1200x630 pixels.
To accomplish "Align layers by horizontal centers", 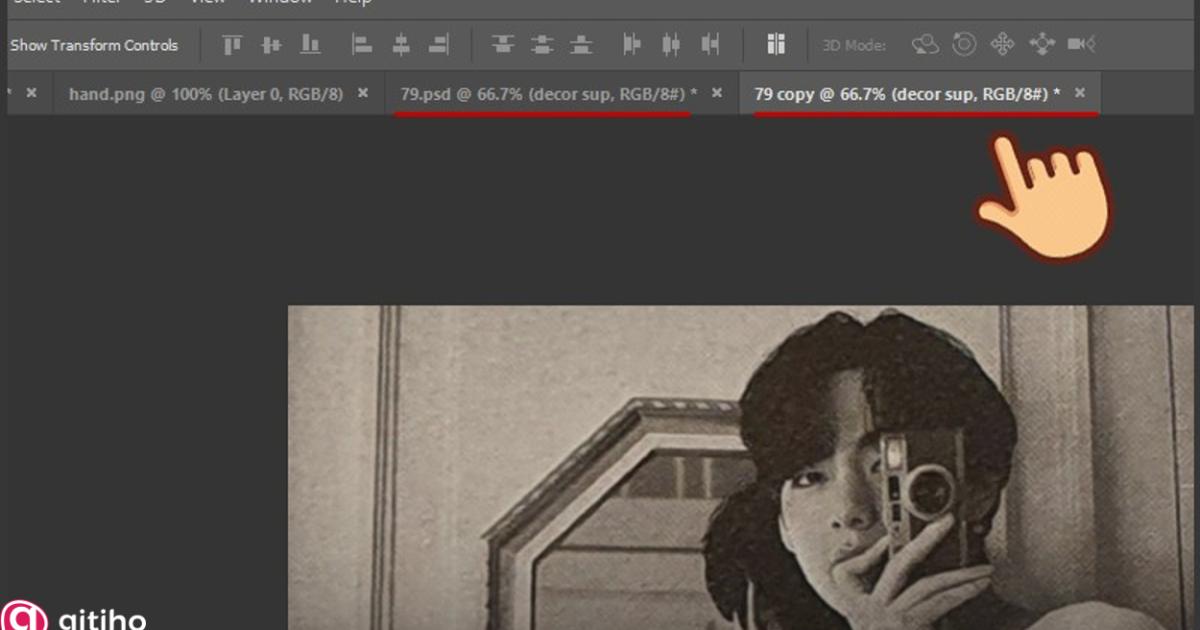I will (401, 45).
